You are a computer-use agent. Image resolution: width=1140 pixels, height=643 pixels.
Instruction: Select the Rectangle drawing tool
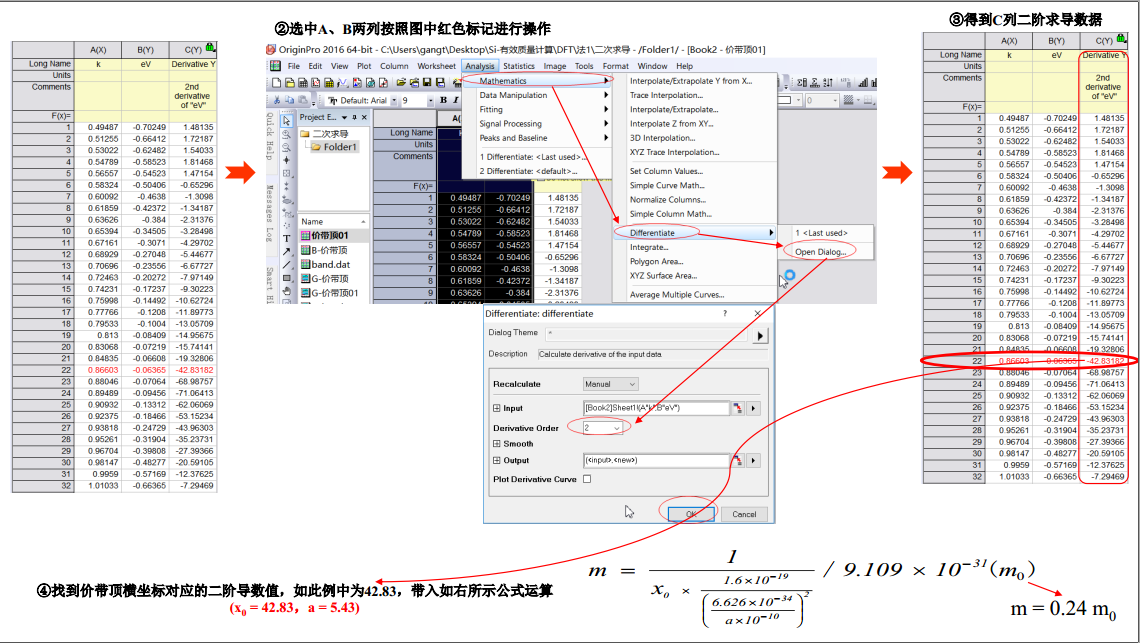(286, 278)
